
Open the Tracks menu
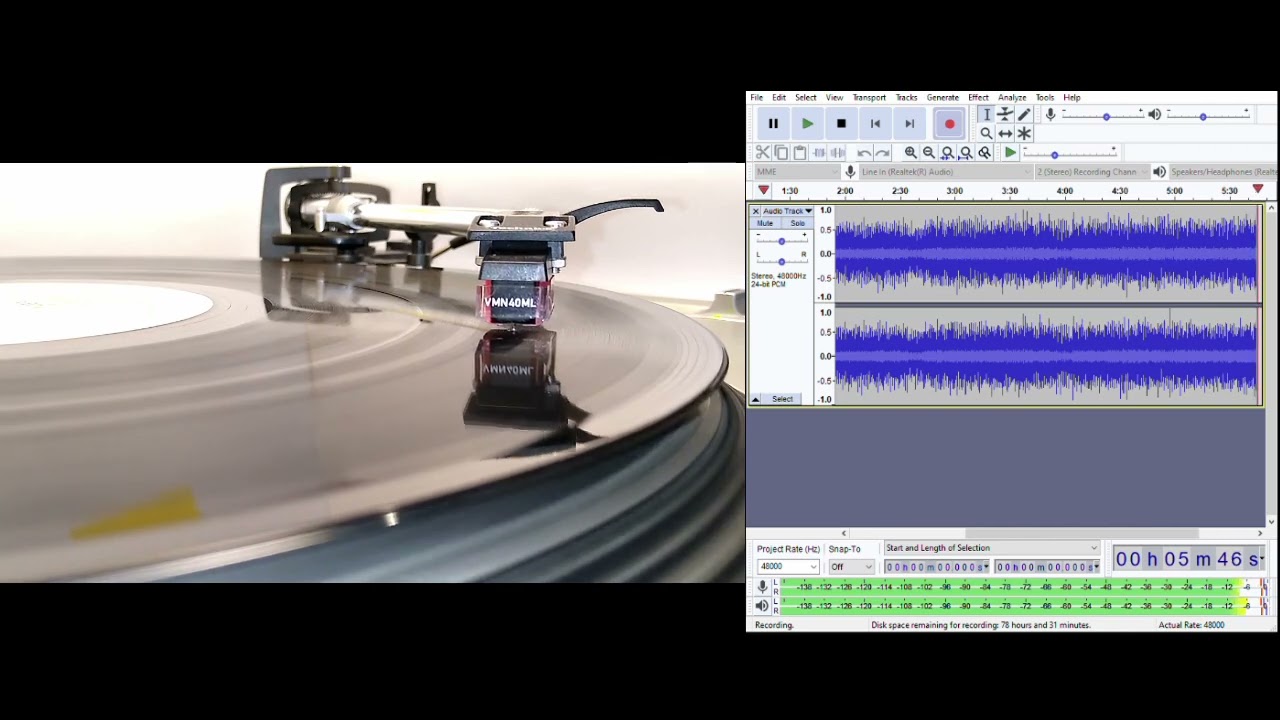click(907, 98)
